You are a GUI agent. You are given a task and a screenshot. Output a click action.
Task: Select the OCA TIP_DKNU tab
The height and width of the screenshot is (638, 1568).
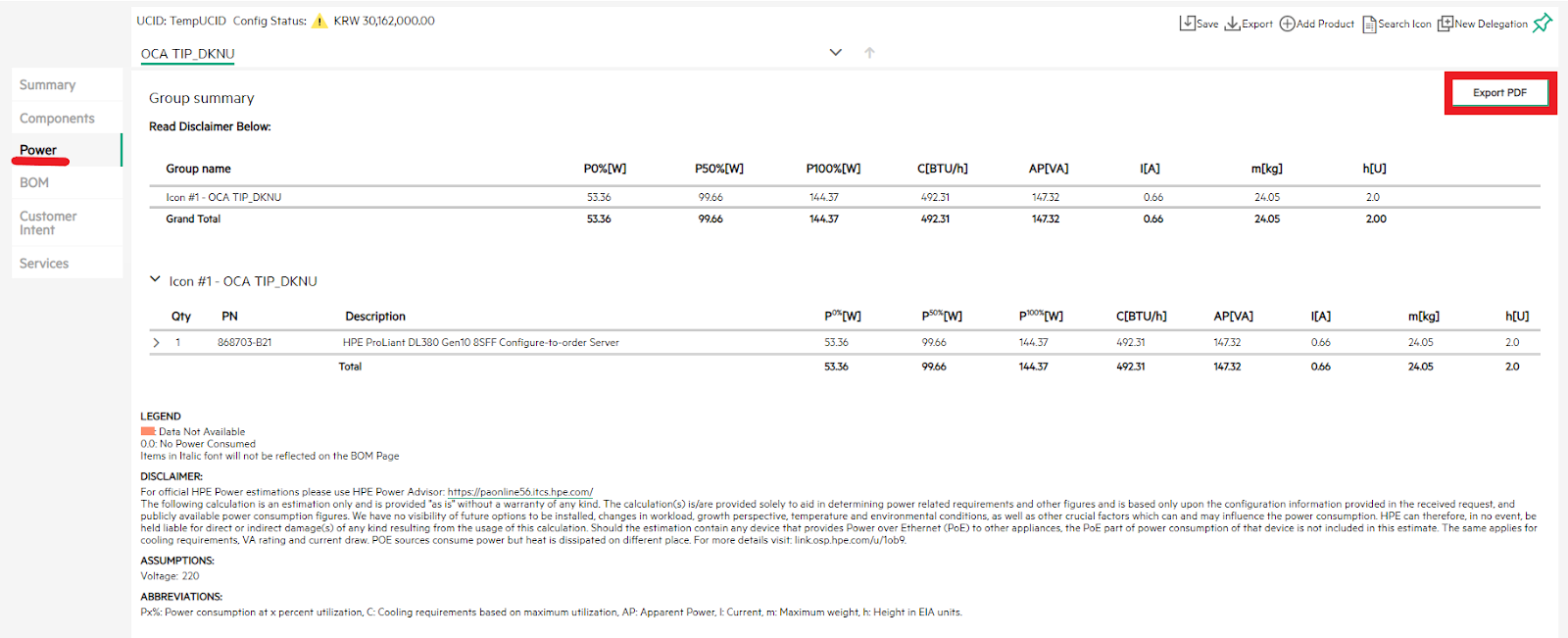pyautogui.click(x=187, y=54)
